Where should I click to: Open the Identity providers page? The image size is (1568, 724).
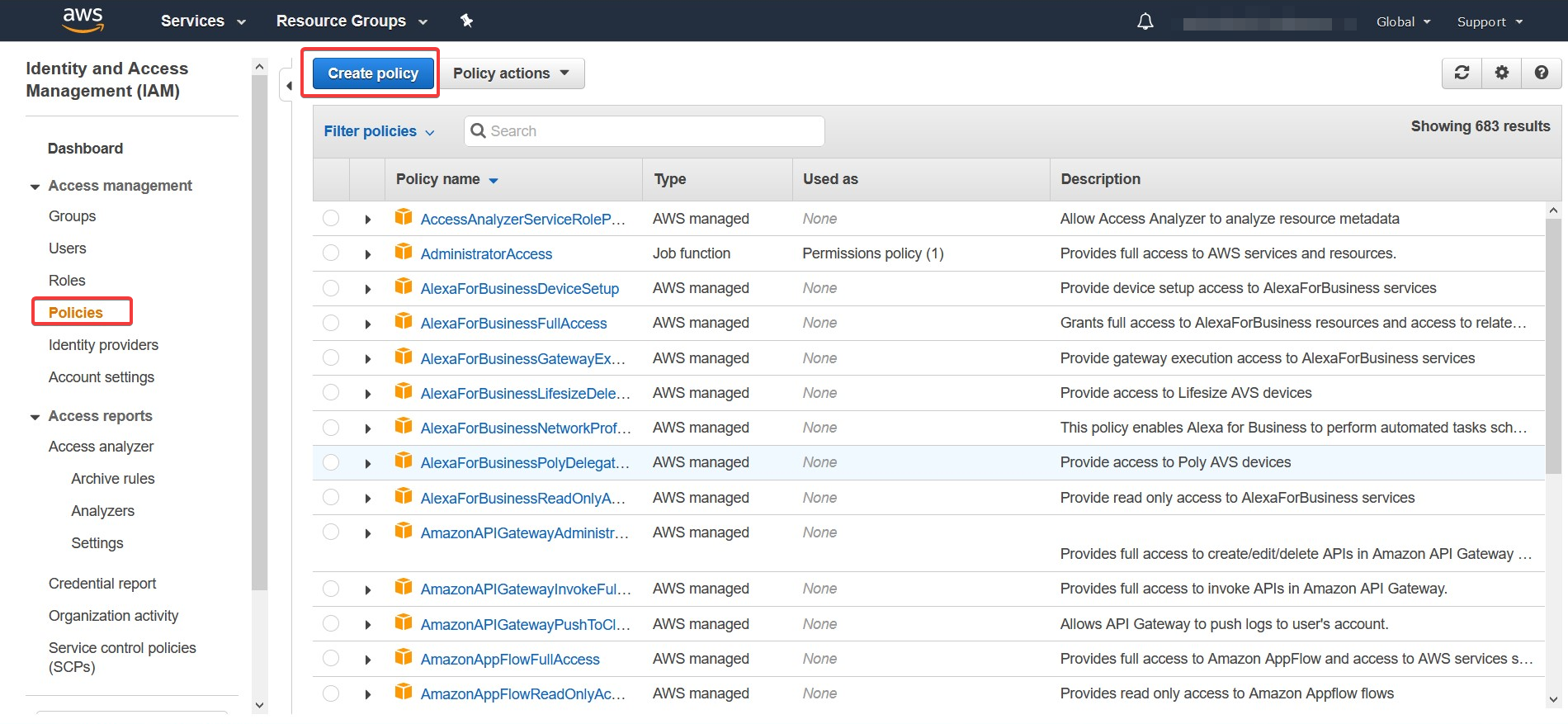[103, 345]
